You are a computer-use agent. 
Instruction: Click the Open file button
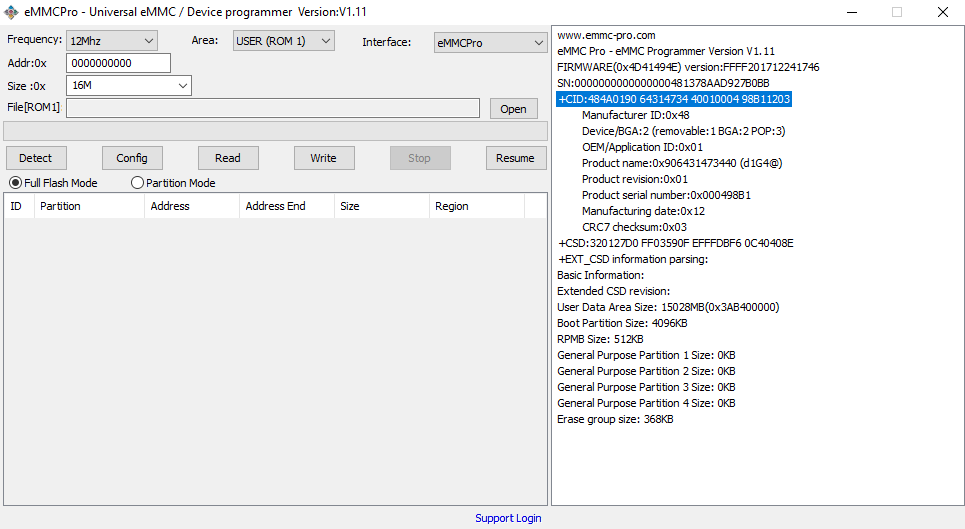pos(513,109)
